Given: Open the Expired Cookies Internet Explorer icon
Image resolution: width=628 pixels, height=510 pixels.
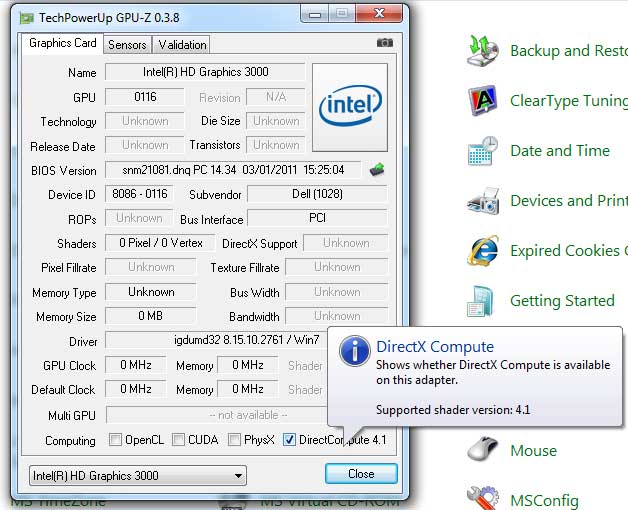Looking at the screenshot, I should click(x=483, y=251).
